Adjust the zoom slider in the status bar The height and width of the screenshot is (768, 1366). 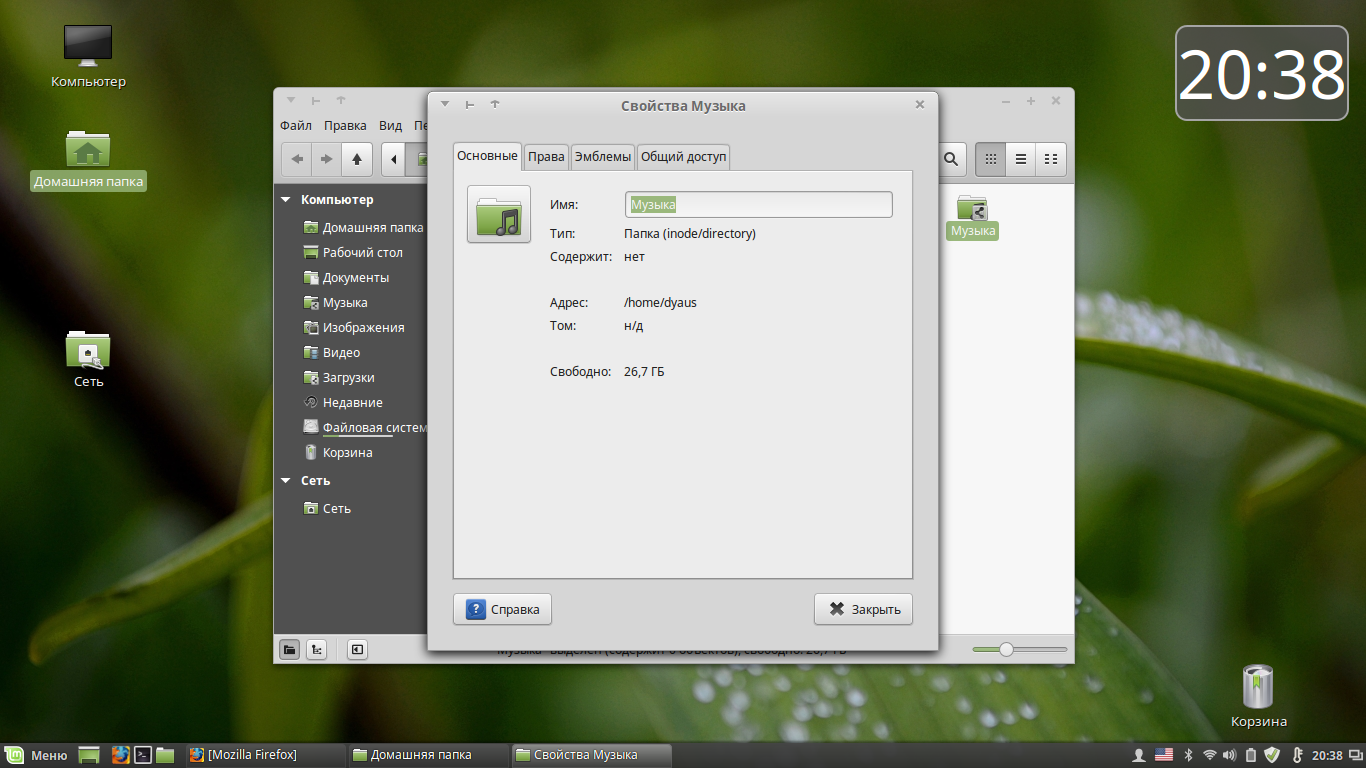pyautogui.click(x=1006, y=649)
